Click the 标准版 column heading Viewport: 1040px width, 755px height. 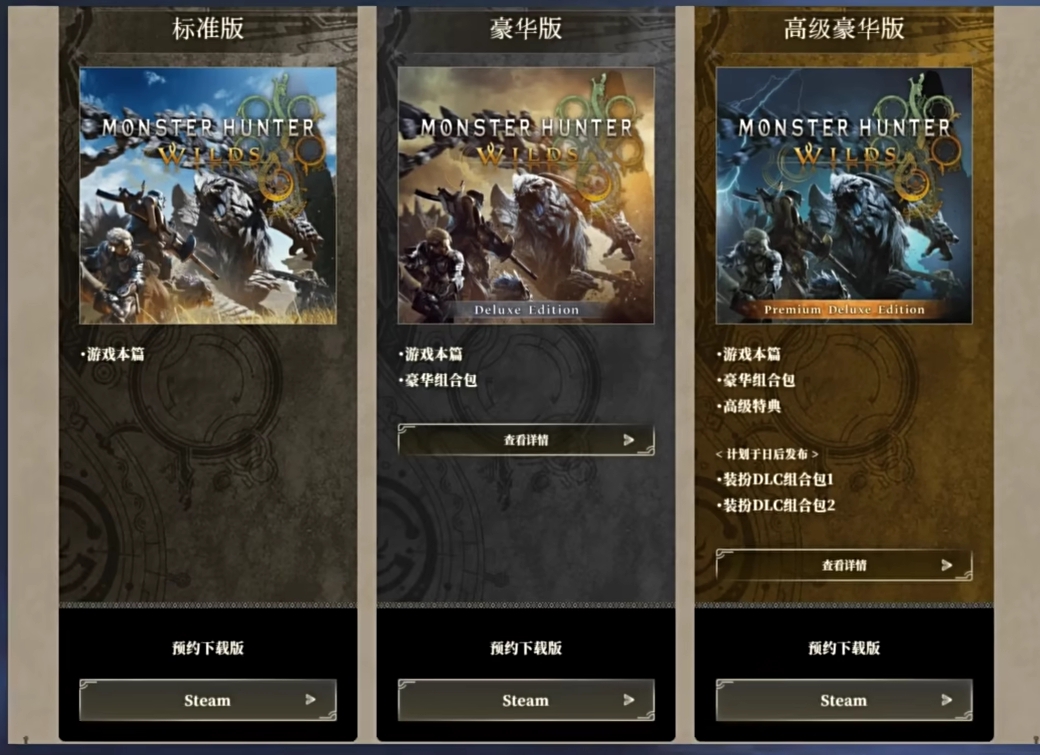coord(208,29)
